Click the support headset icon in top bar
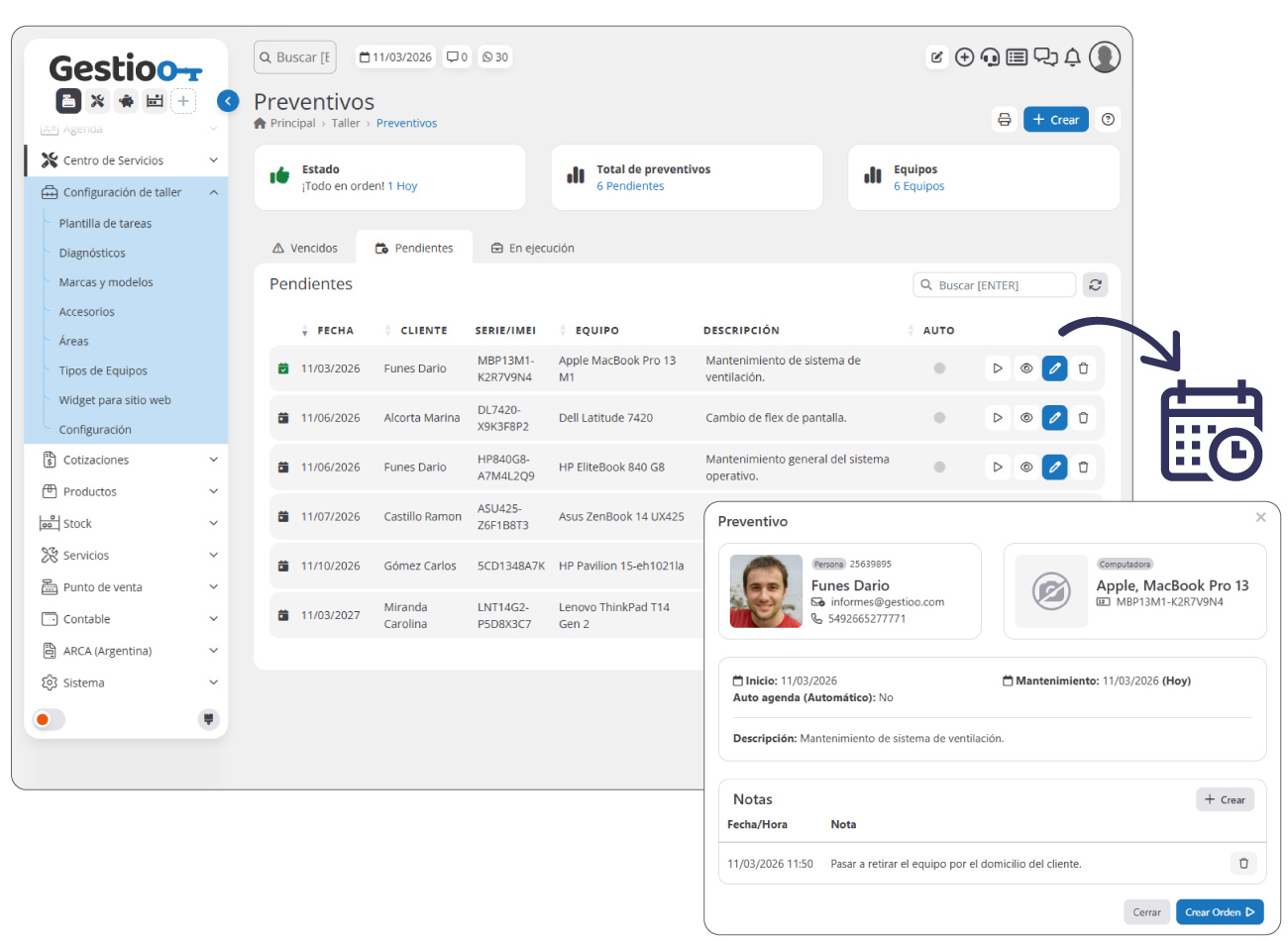1288x941 pixels. [990, 57]
